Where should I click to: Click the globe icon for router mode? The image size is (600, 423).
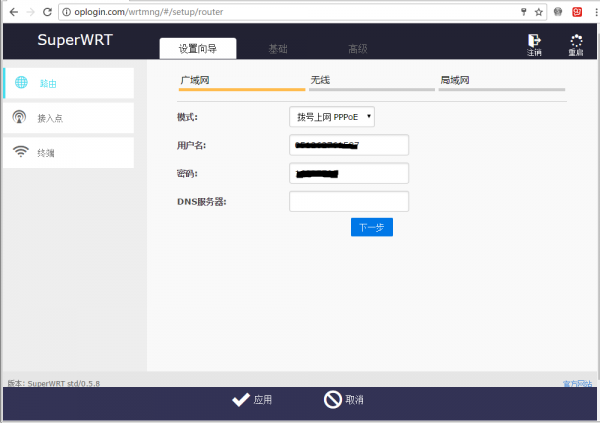21,82
